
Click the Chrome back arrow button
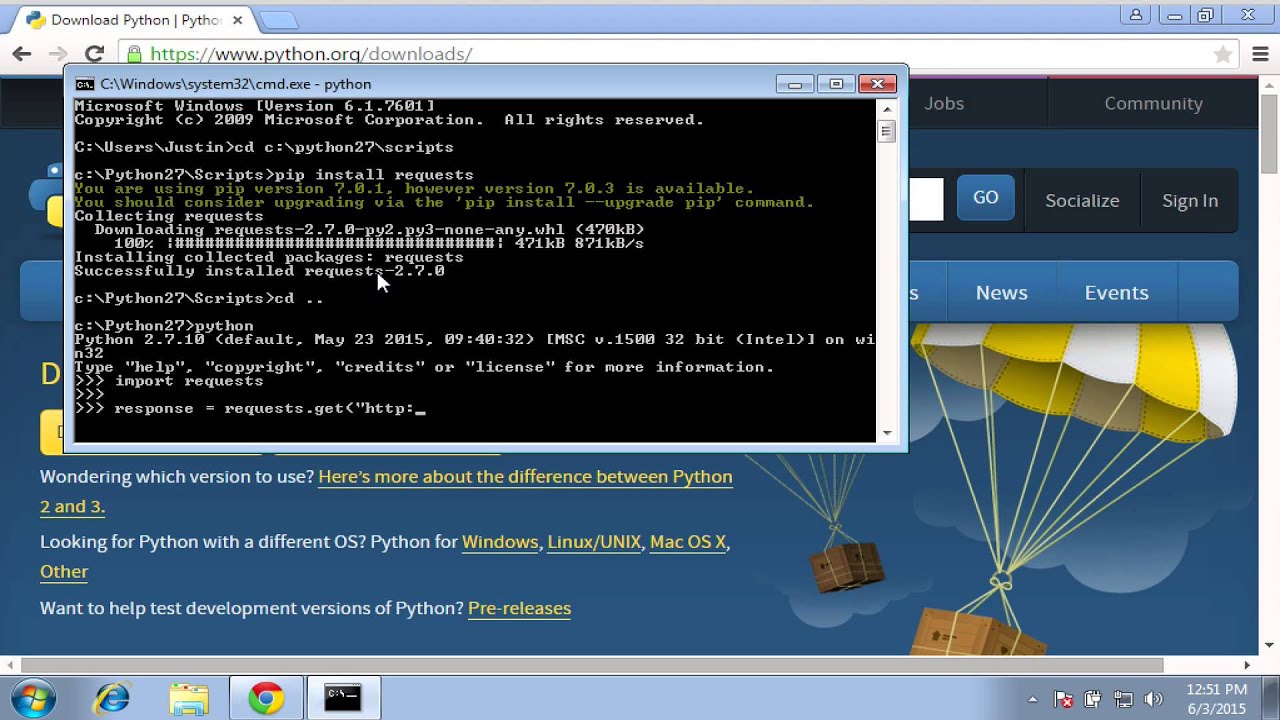[x=22, y=54]
